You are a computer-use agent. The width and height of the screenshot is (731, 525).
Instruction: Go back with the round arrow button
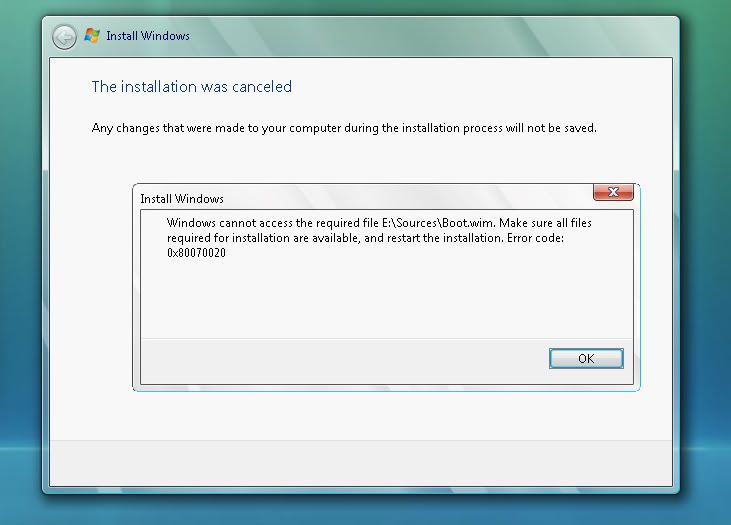(64, 37)
